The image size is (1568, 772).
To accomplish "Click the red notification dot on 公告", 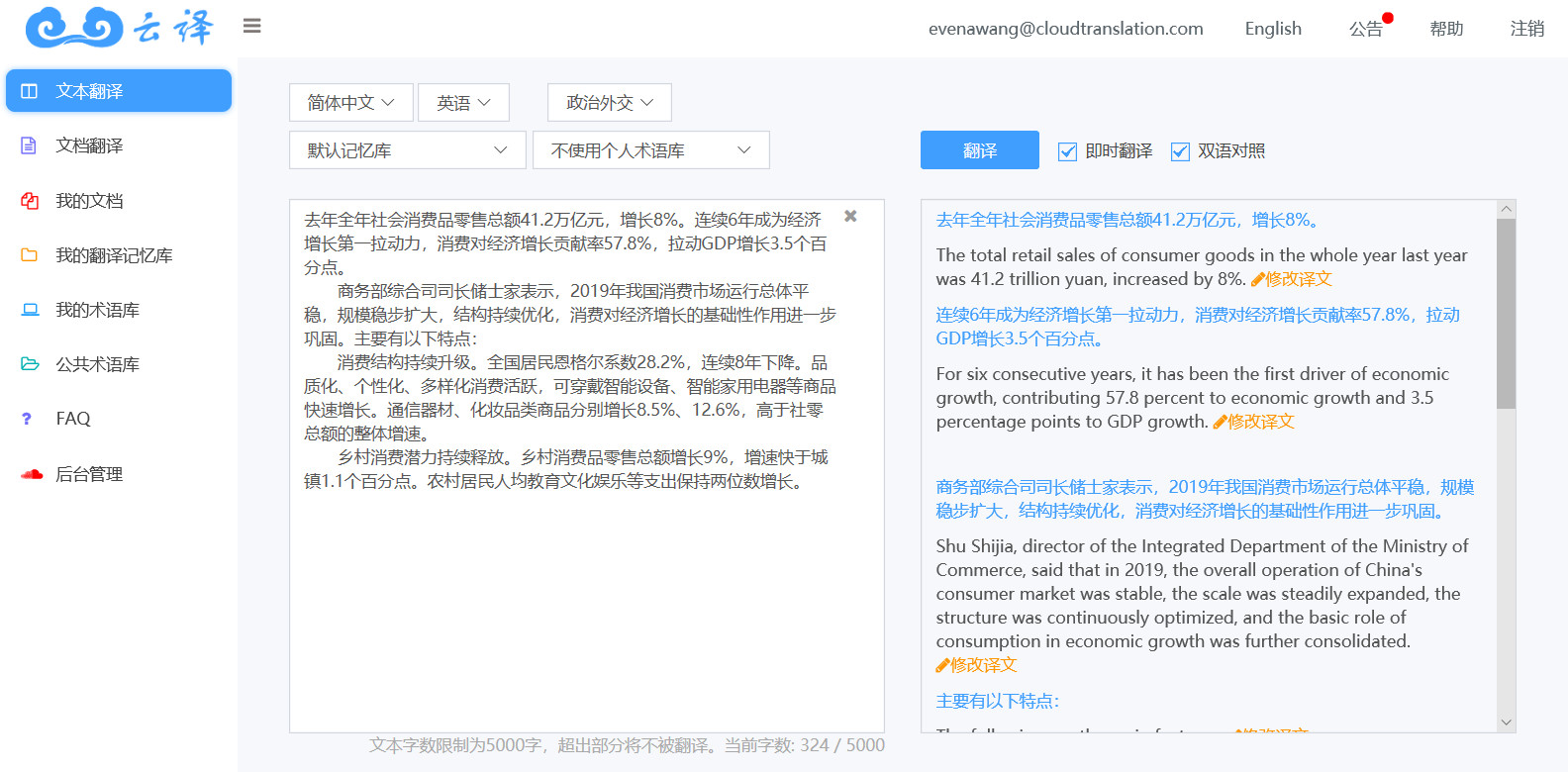I will pyautogui.click(x=1388, y=18).
